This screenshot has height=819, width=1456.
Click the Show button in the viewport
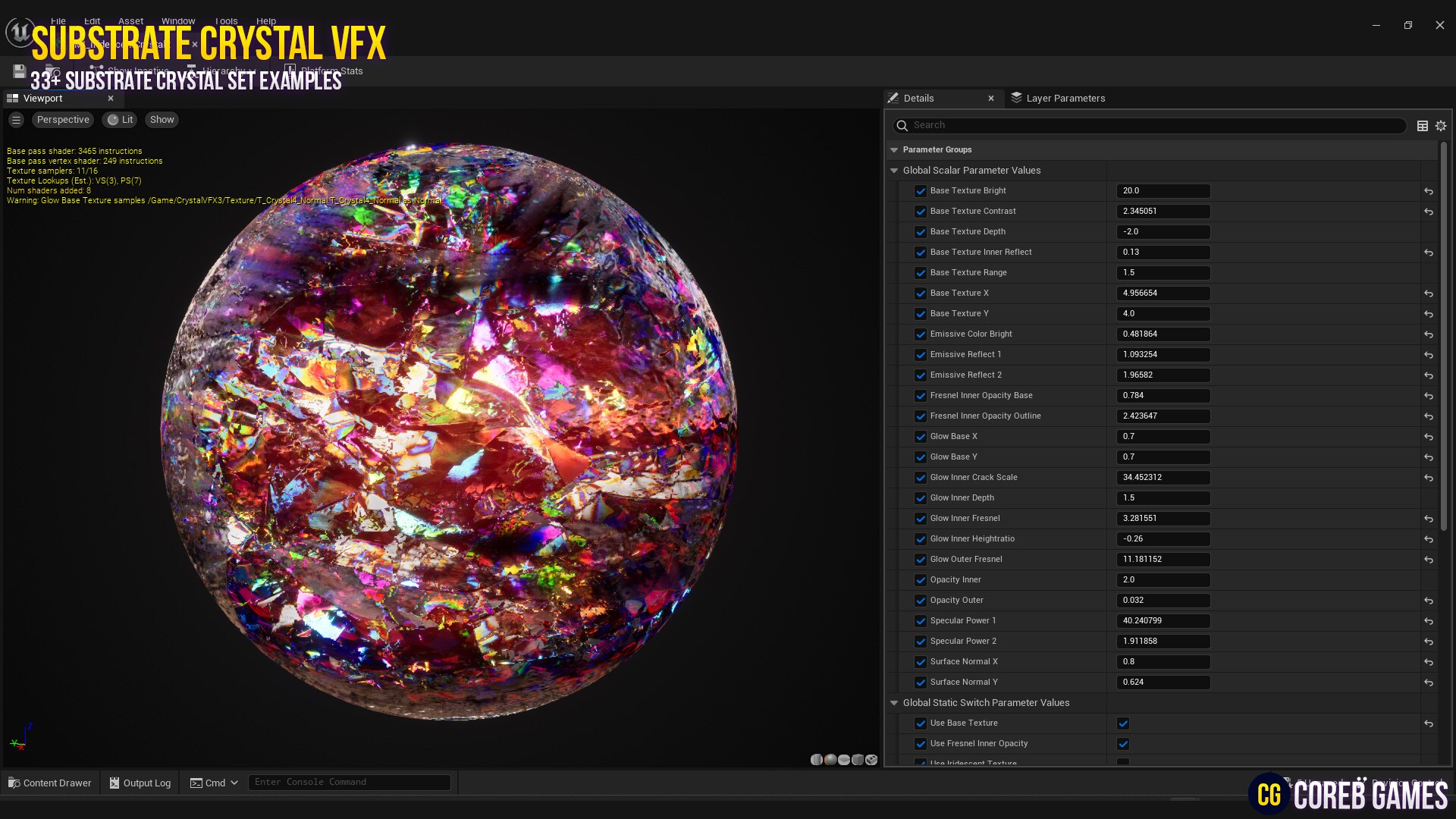161,119
